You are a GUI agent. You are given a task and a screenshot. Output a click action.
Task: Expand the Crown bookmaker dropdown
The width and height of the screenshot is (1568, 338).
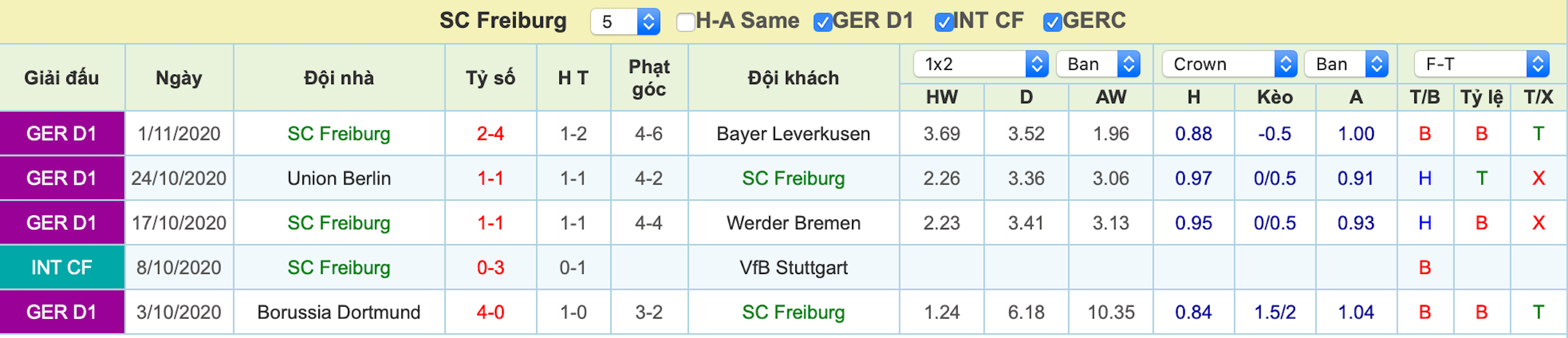[1229, 64]
